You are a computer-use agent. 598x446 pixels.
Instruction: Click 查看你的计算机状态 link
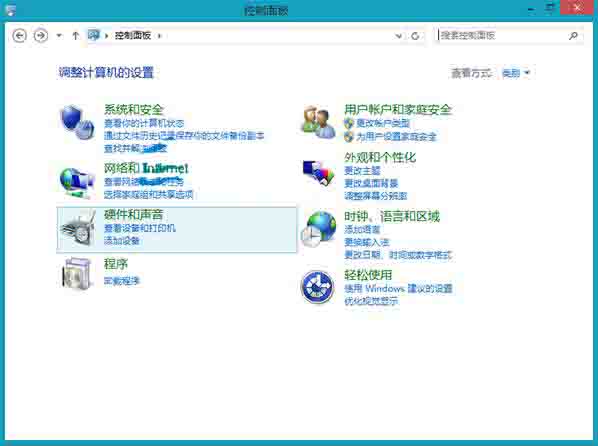pyautogui.click(x=144, y=123)
